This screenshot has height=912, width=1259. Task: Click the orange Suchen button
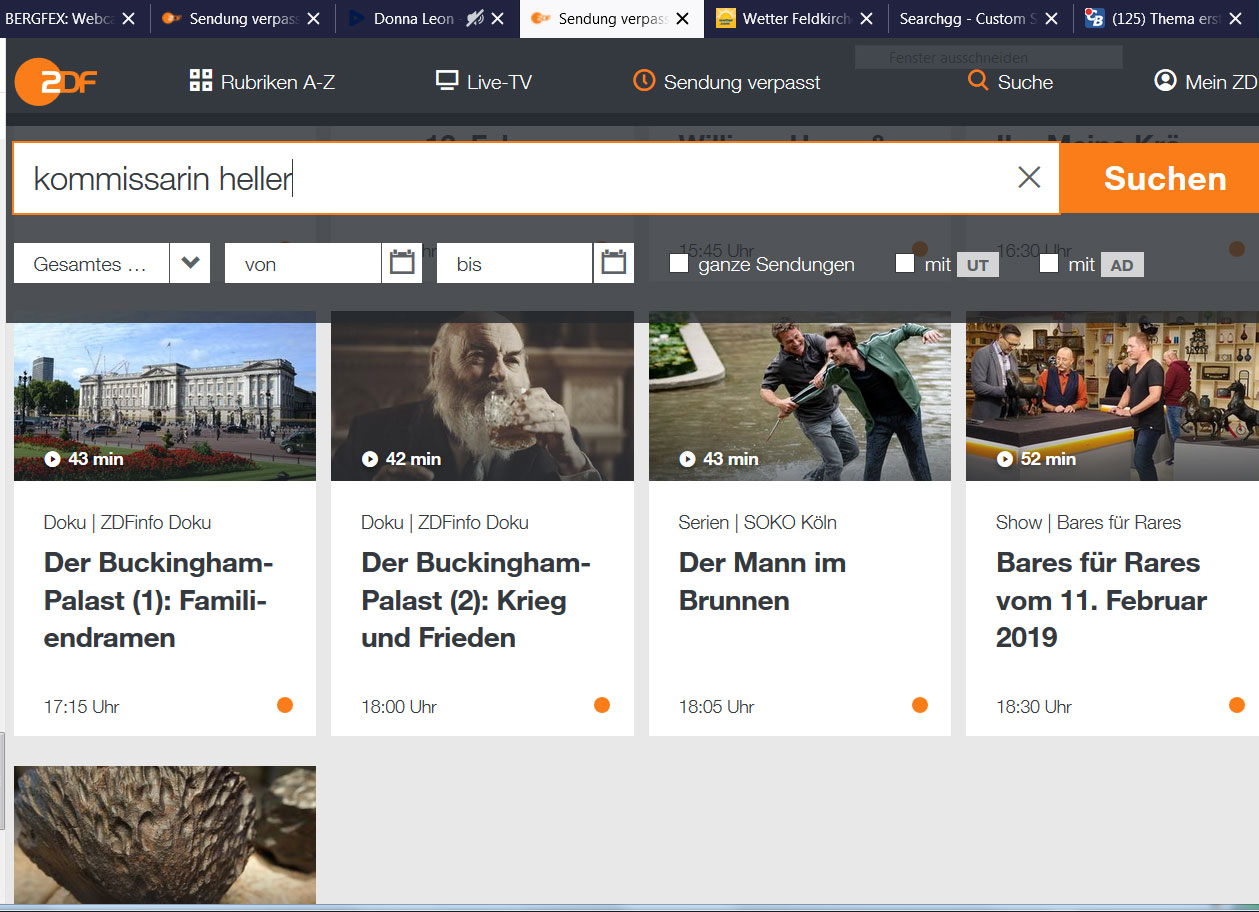pos(1160,178)
